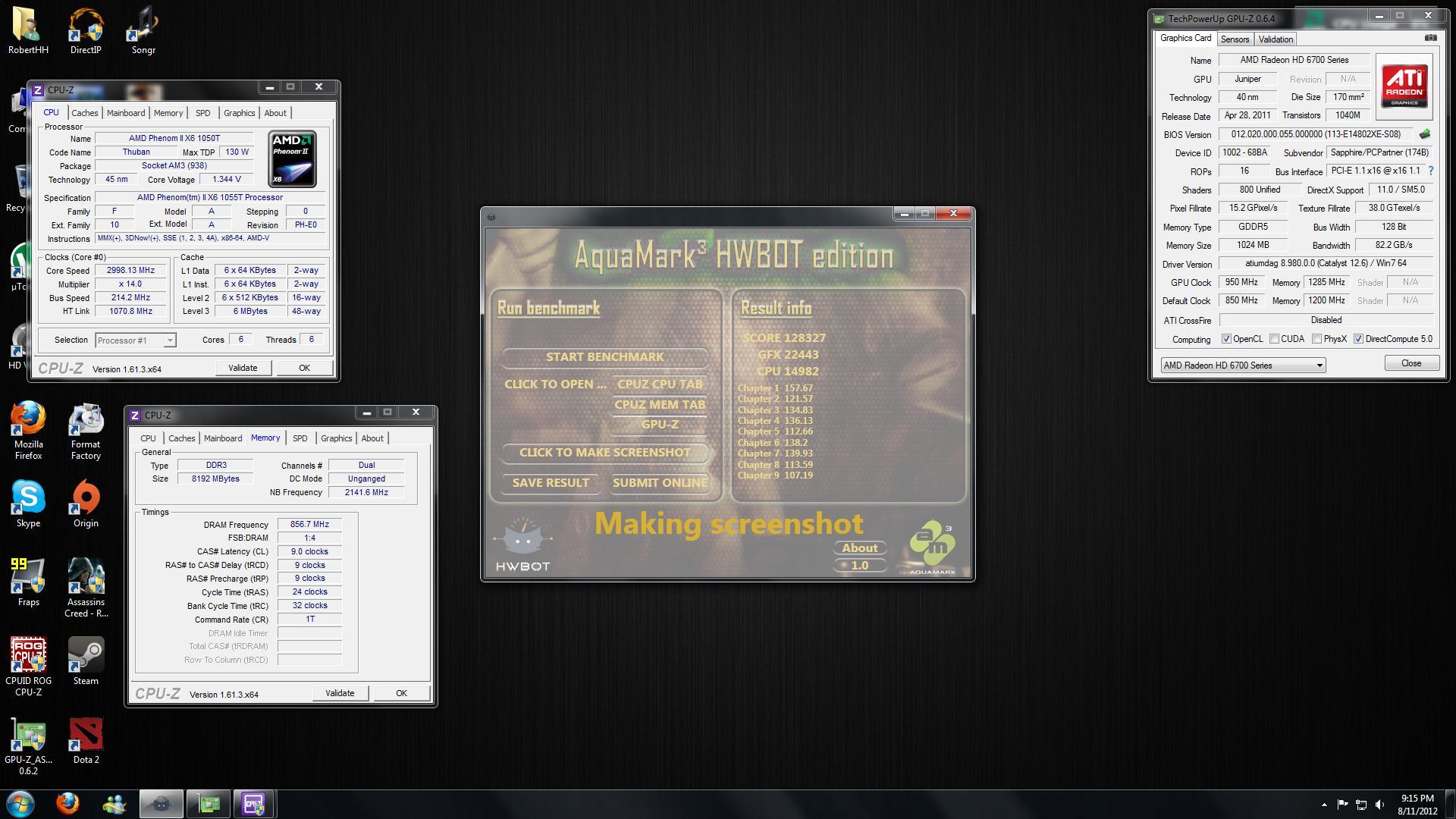Screen dimensions: 1456x819
Task: Open SPD tab in top CPU-Z window
Action: click(x=202, y=113)
